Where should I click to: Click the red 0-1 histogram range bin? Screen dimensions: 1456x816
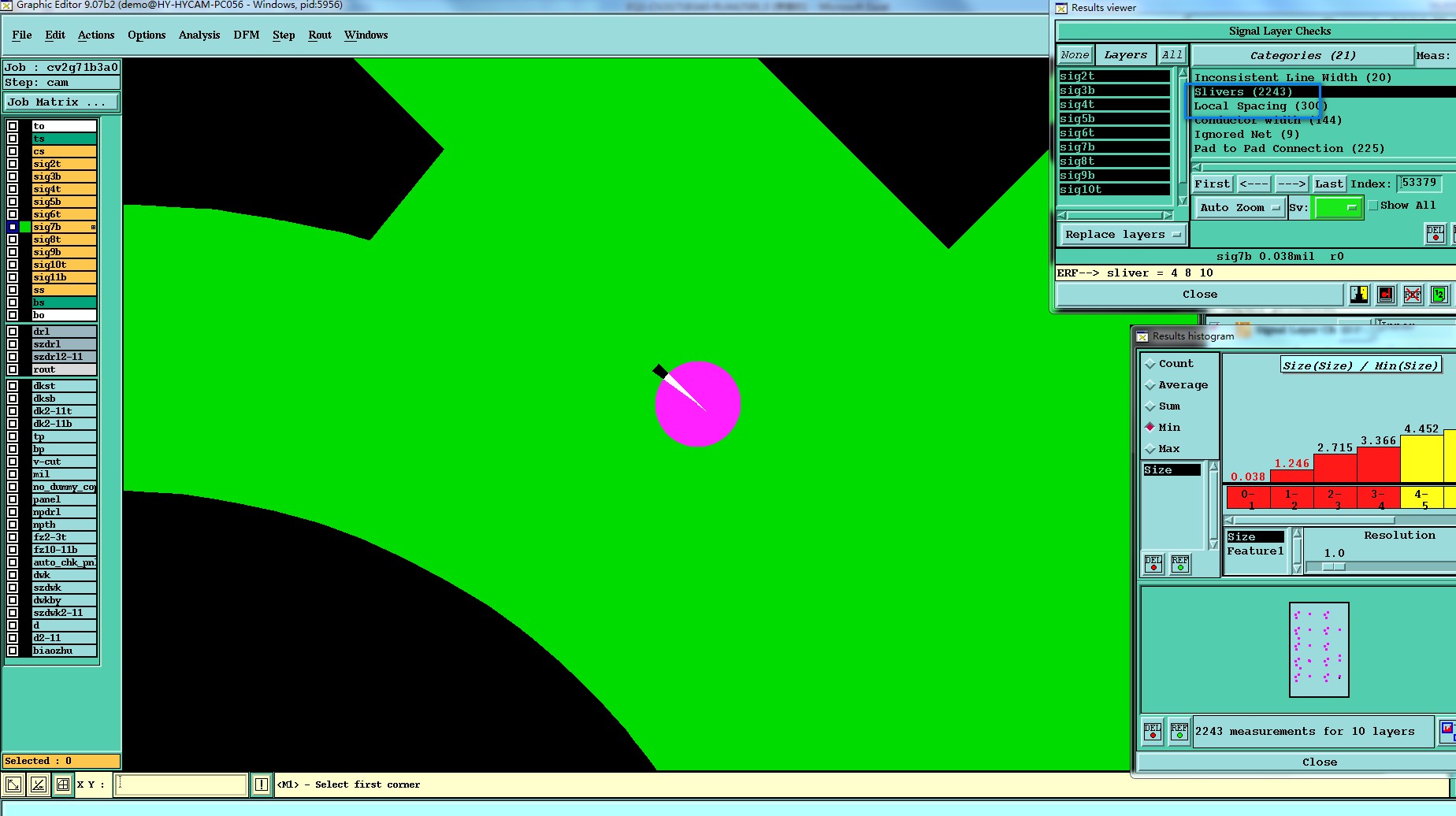pos(1248,499)
